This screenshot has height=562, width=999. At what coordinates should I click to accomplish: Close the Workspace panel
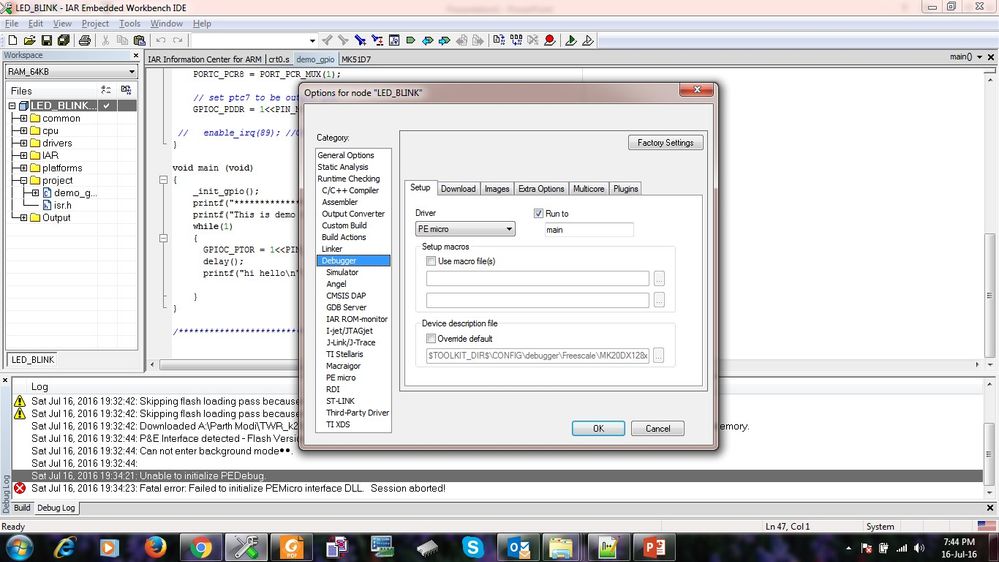[136, 55]
